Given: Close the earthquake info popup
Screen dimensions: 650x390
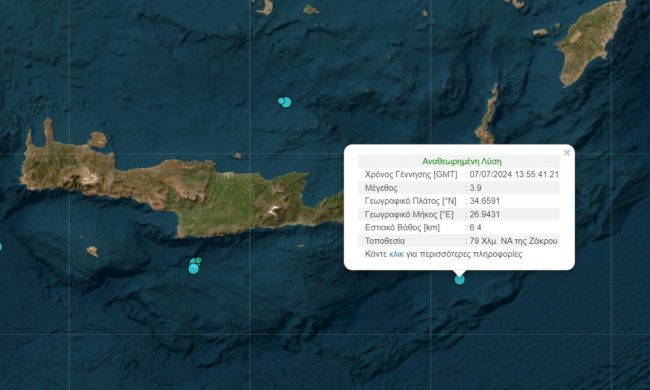Looking at the screenshot, I should (567, 153).
